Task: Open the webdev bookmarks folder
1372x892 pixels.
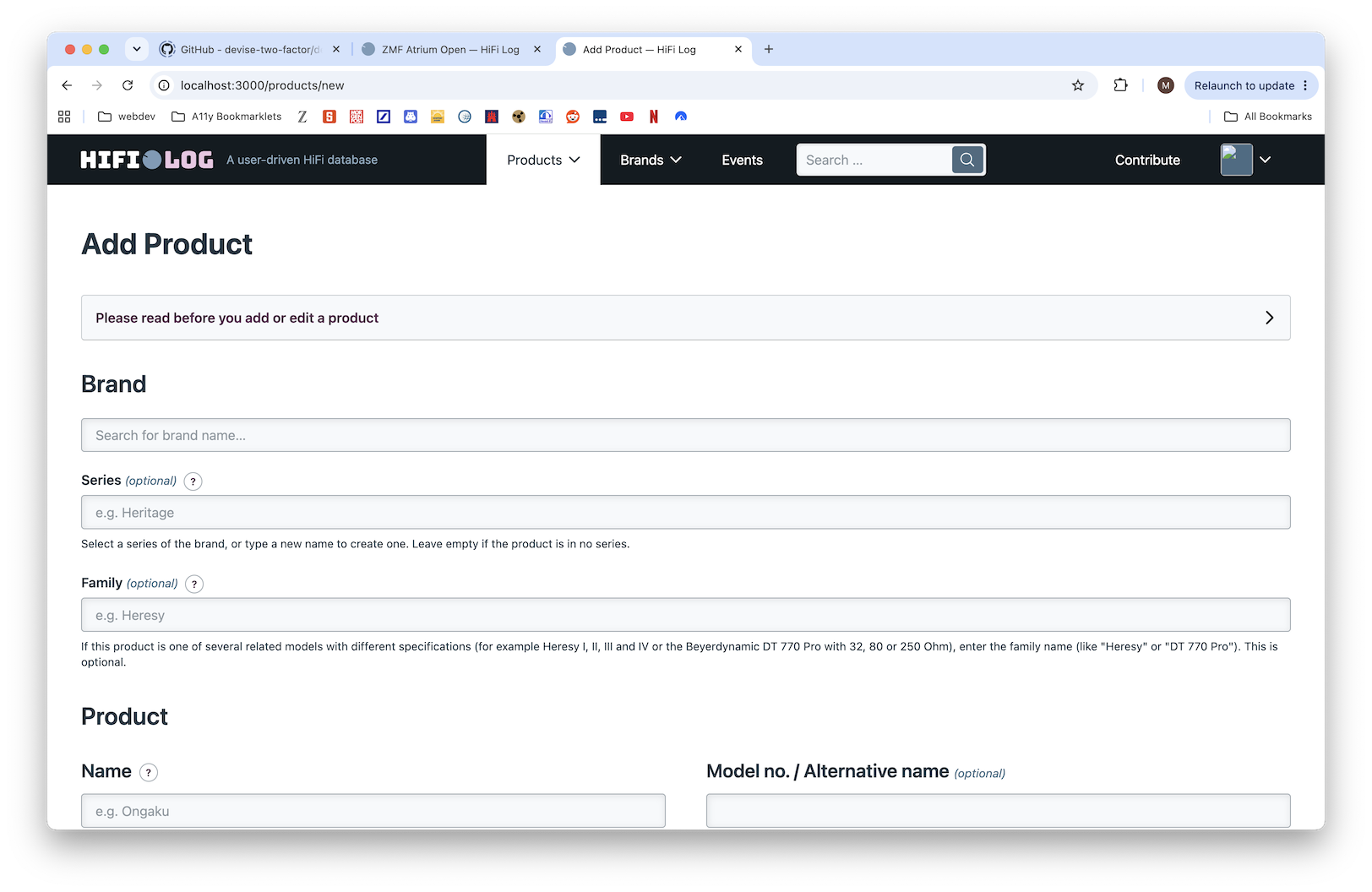Action: click(127, 117)
